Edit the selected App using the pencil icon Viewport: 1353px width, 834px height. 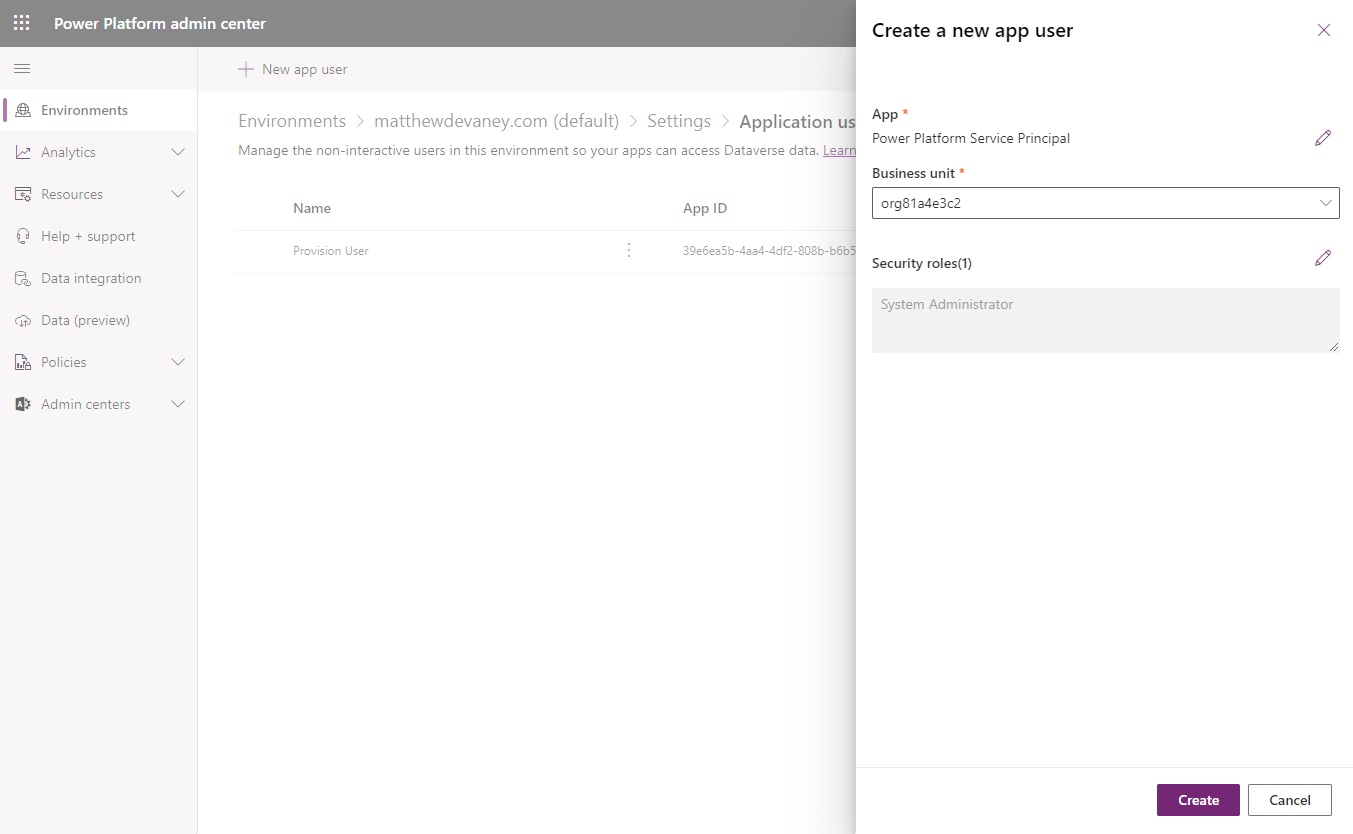pos(1323,137)
